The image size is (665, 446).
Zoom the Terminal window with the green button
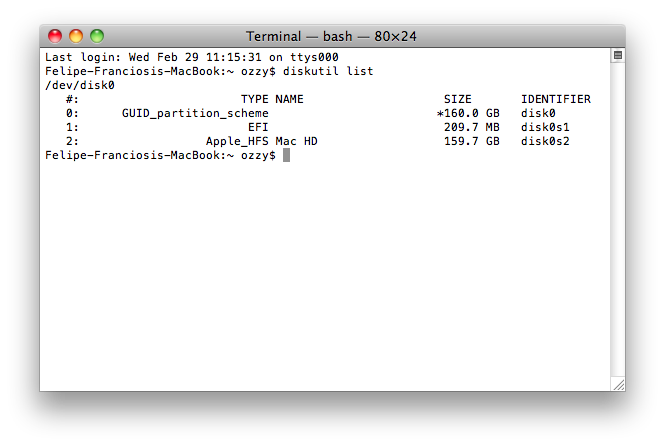tap(97, 36)
